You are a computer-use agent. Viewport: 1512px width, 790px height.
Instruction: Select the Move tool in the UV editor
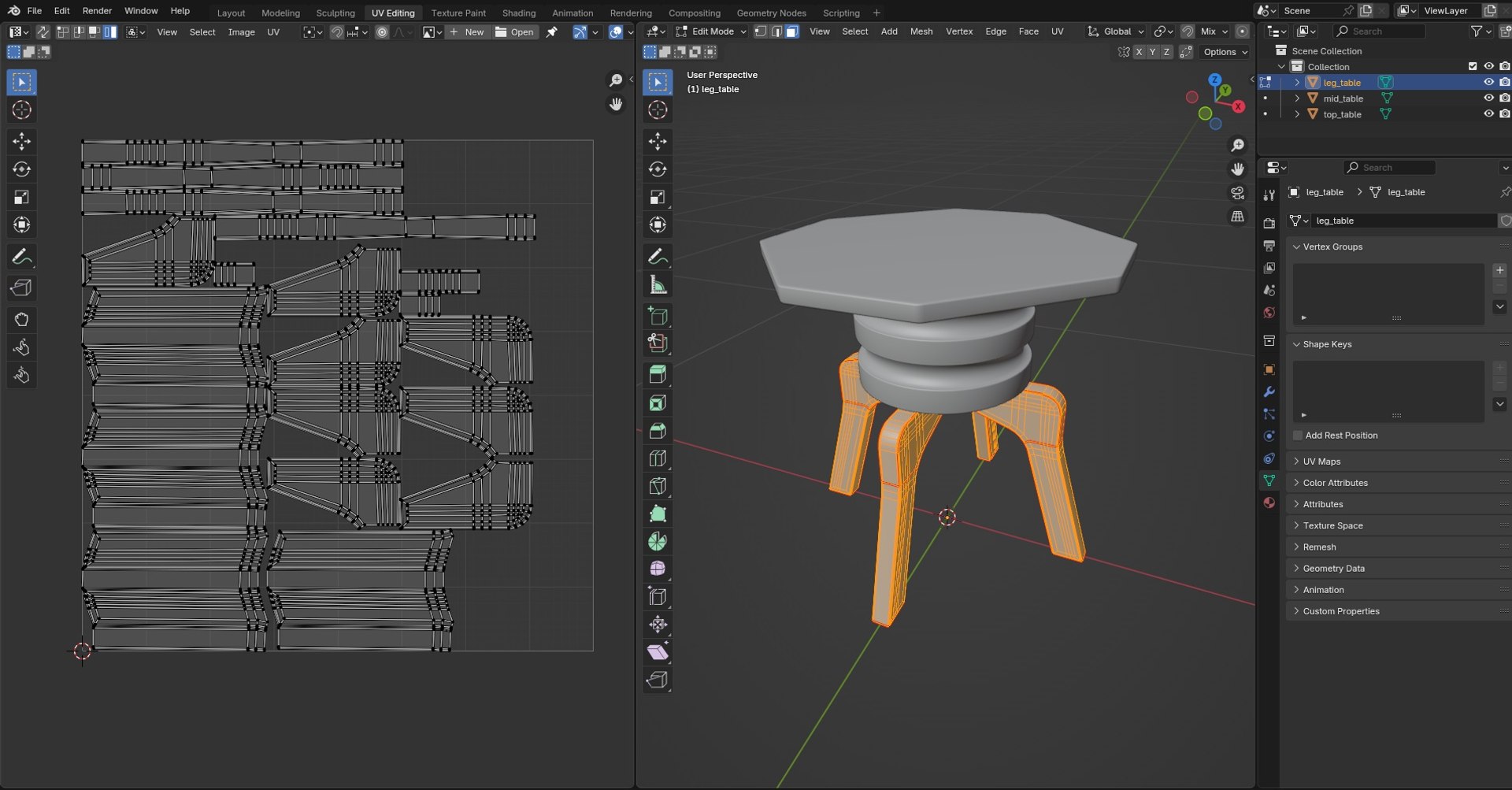click(x=22, y=141)
